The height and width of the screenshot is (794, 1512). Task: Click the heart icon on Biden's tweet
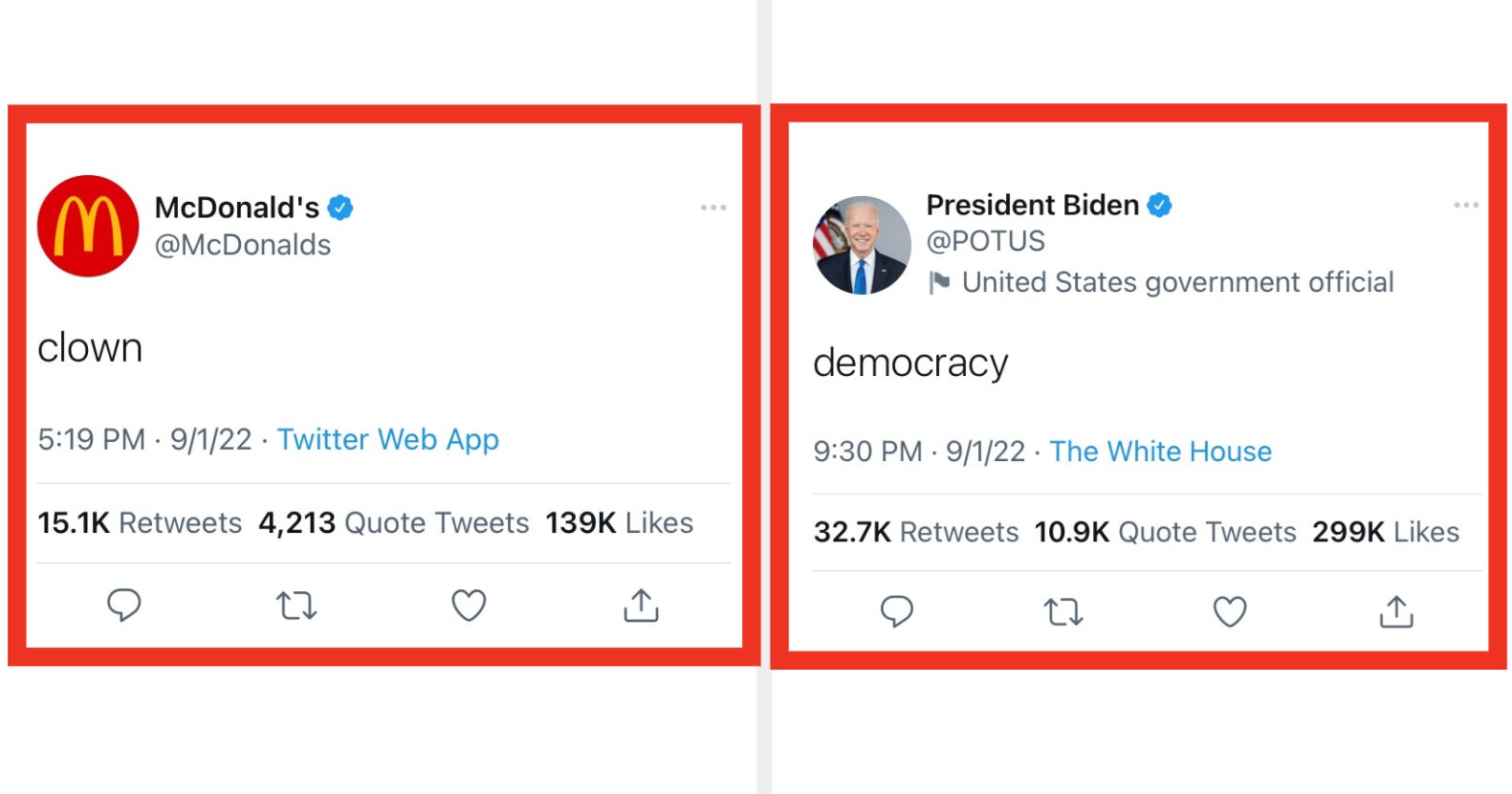(x=1230, y=611)
